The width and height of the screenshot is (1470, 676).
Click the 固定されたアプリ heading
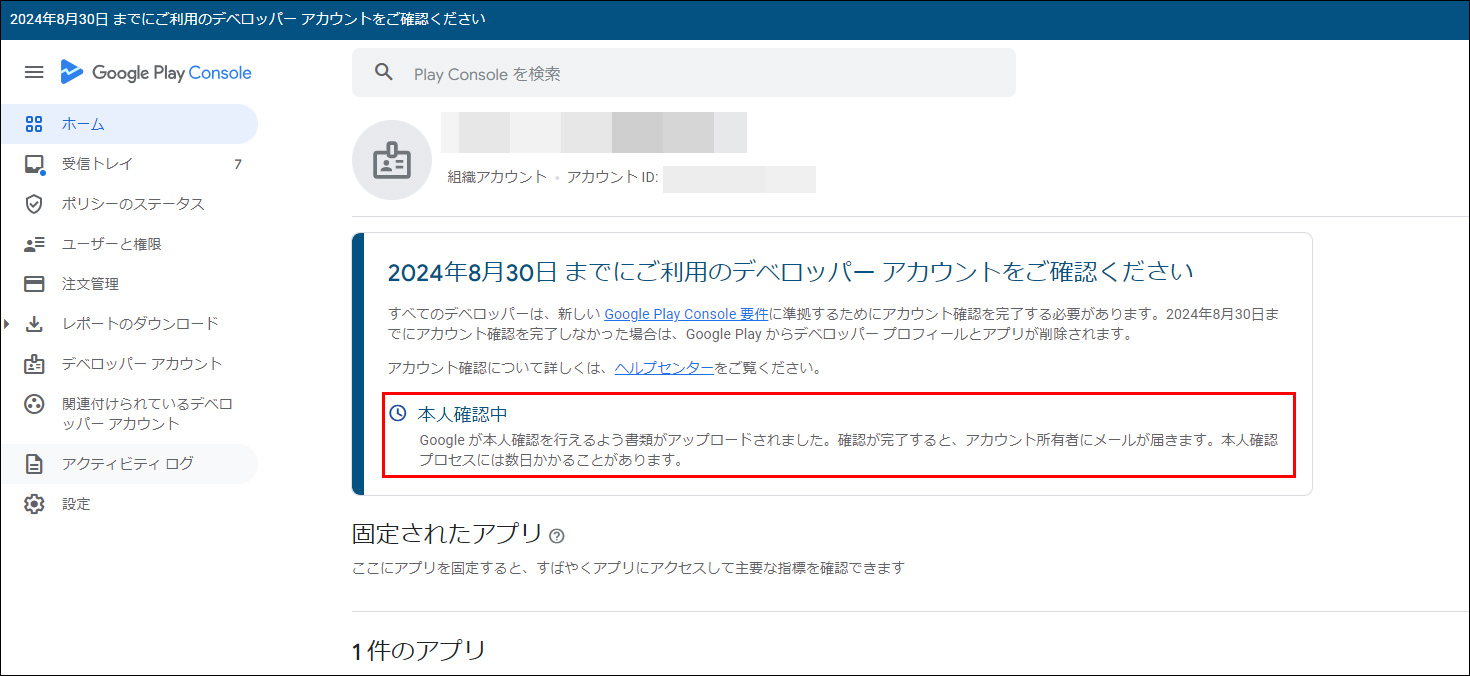click(x=447, y=533)
